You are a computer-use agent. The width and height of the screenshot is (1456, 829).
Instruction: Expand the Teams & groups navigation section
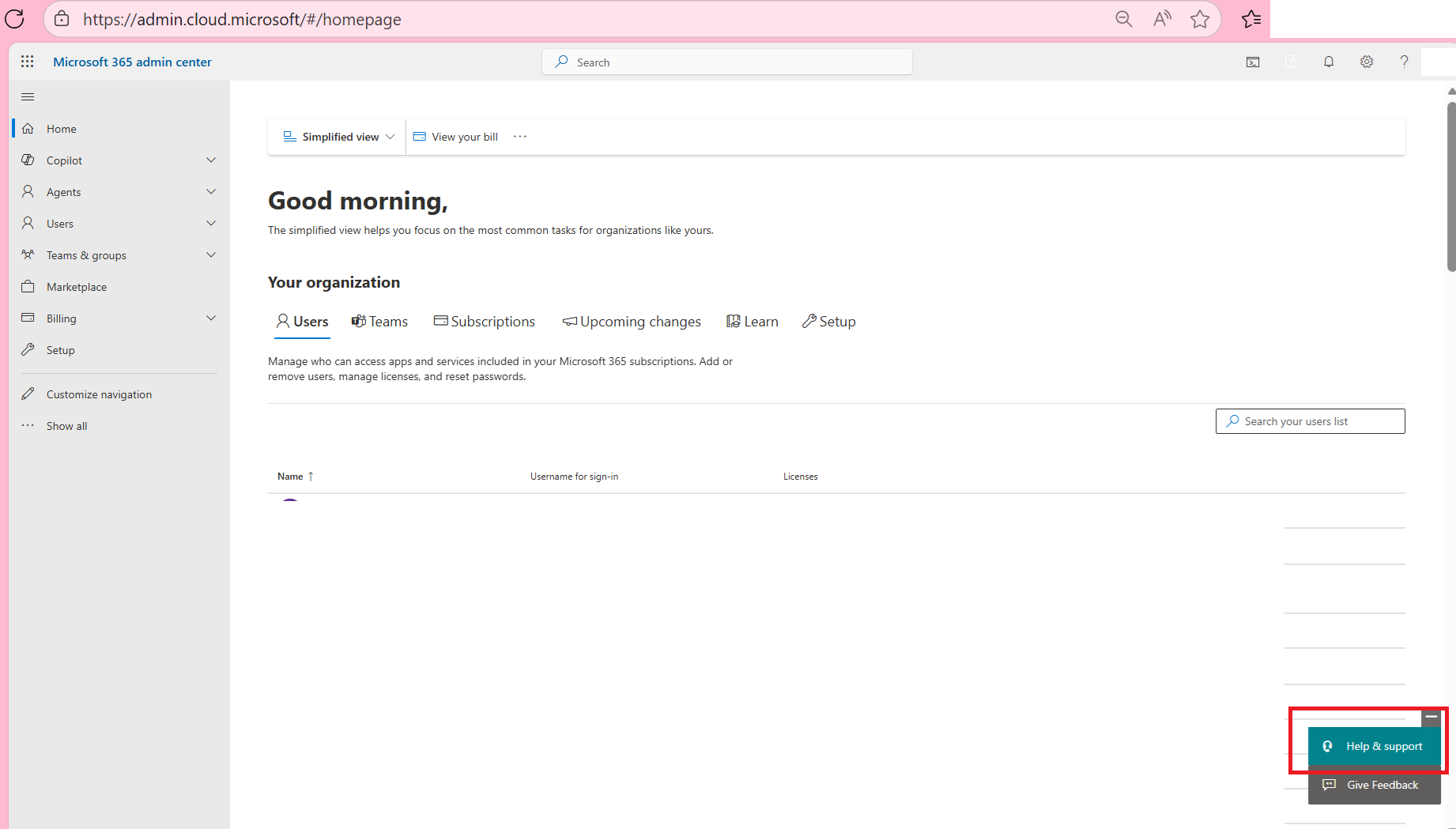point(211,254)
